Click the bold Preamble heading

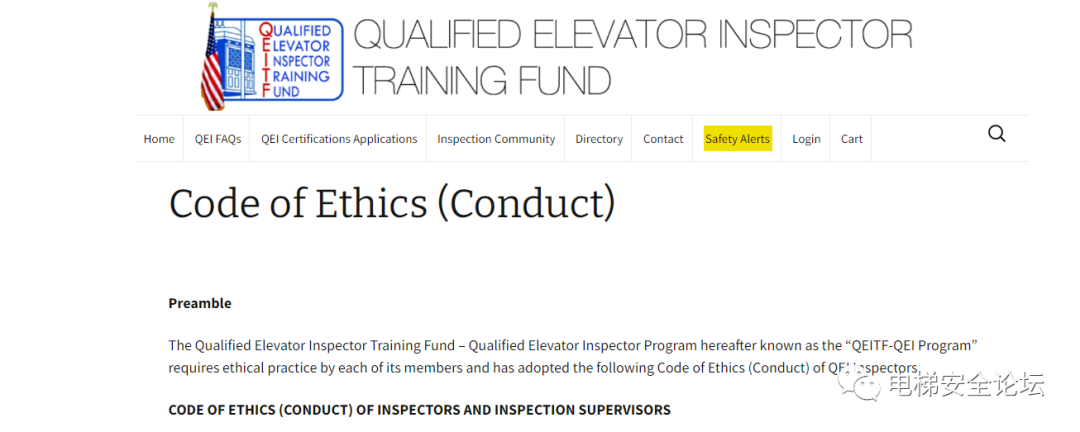(200, 303)
